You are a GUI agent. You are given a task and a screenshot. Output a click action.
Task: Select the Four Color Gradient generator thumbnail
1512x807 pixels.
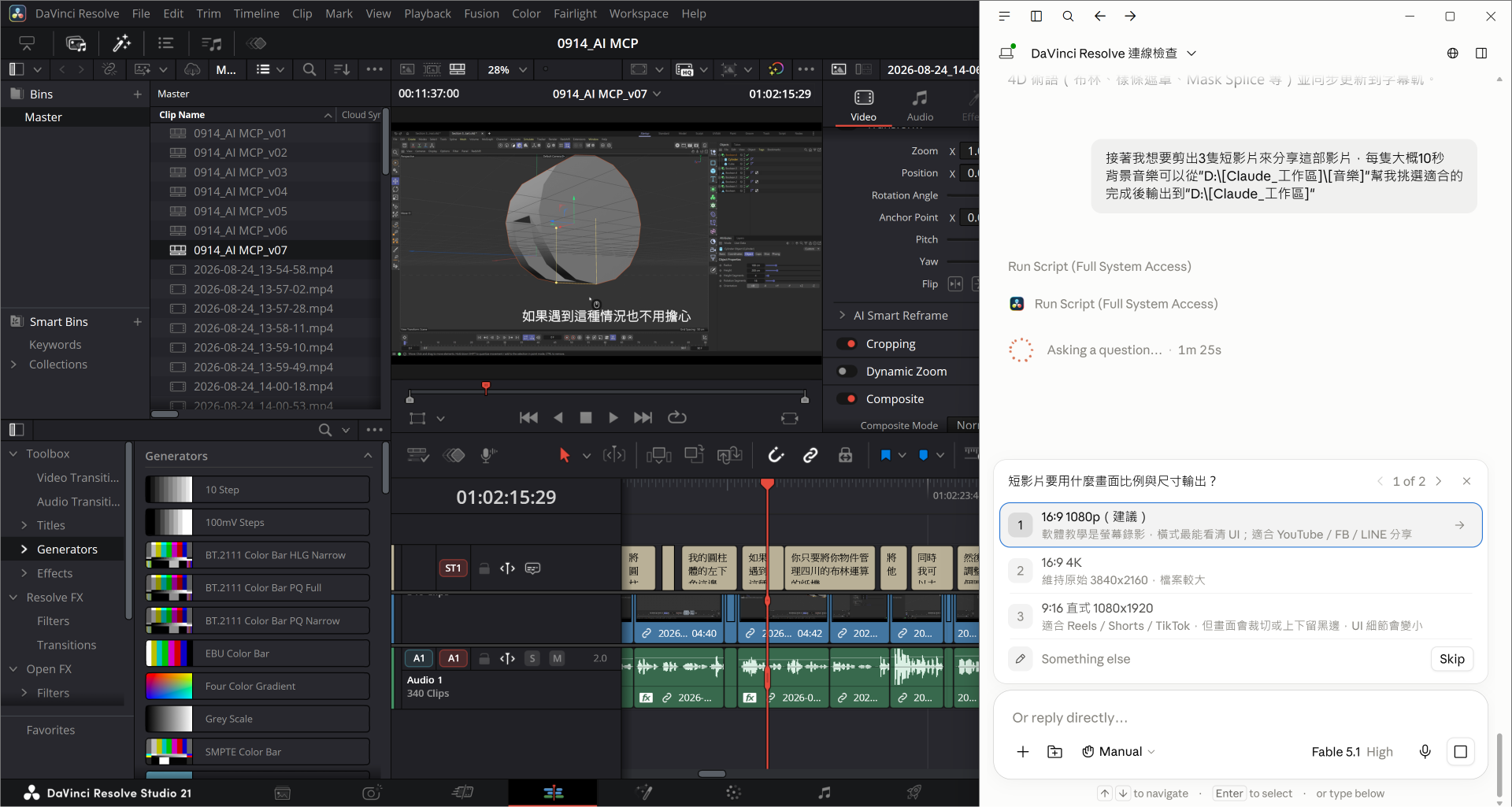[x=169, y=687]
